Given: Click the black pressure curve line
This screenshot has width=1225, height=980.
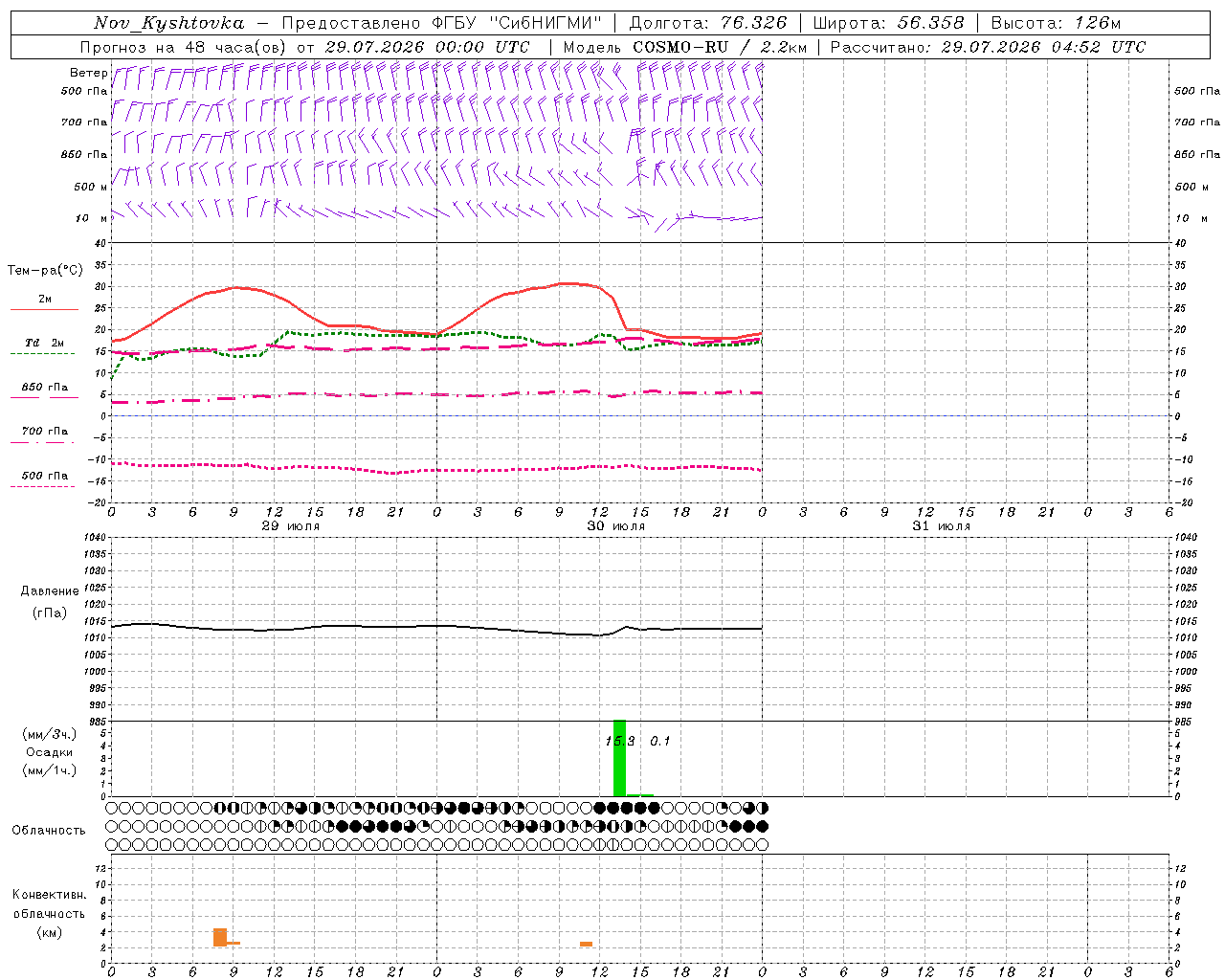Looking at the screenshot, I should tap(436, 626).
